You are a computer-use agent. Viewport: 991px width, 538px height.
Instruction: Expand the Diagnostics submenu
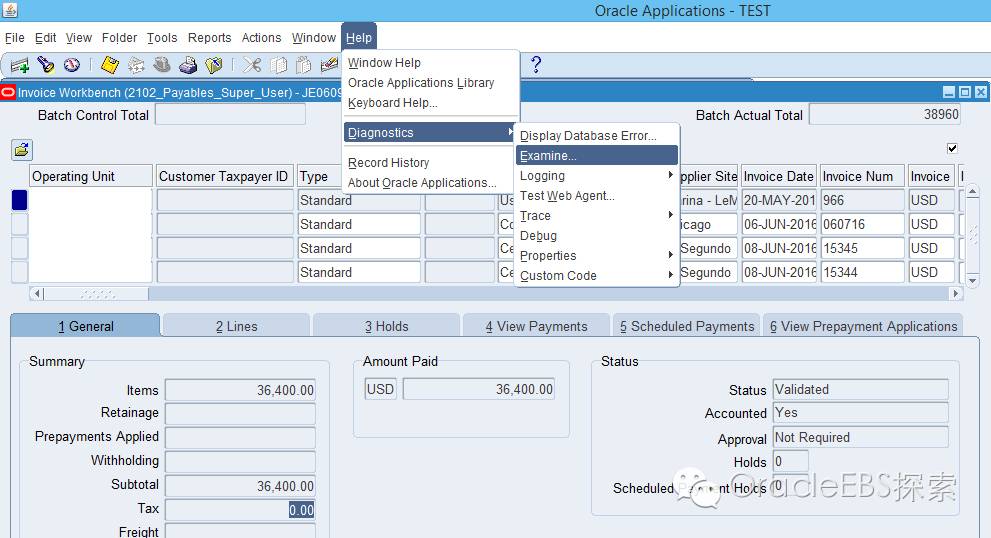pyautogui.click(x=430, y=133)
